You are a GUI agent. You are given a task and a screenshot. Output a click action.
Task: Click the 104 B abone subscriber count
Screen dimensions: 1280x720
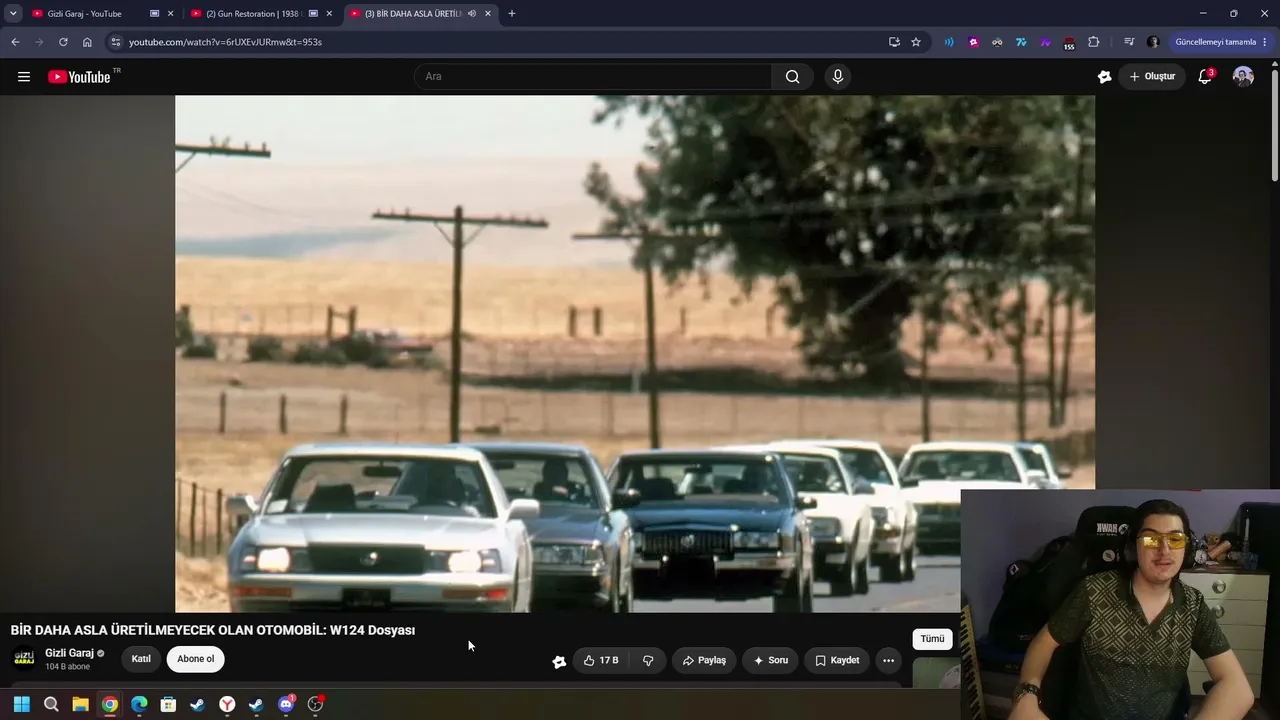[x=67, y=667]
